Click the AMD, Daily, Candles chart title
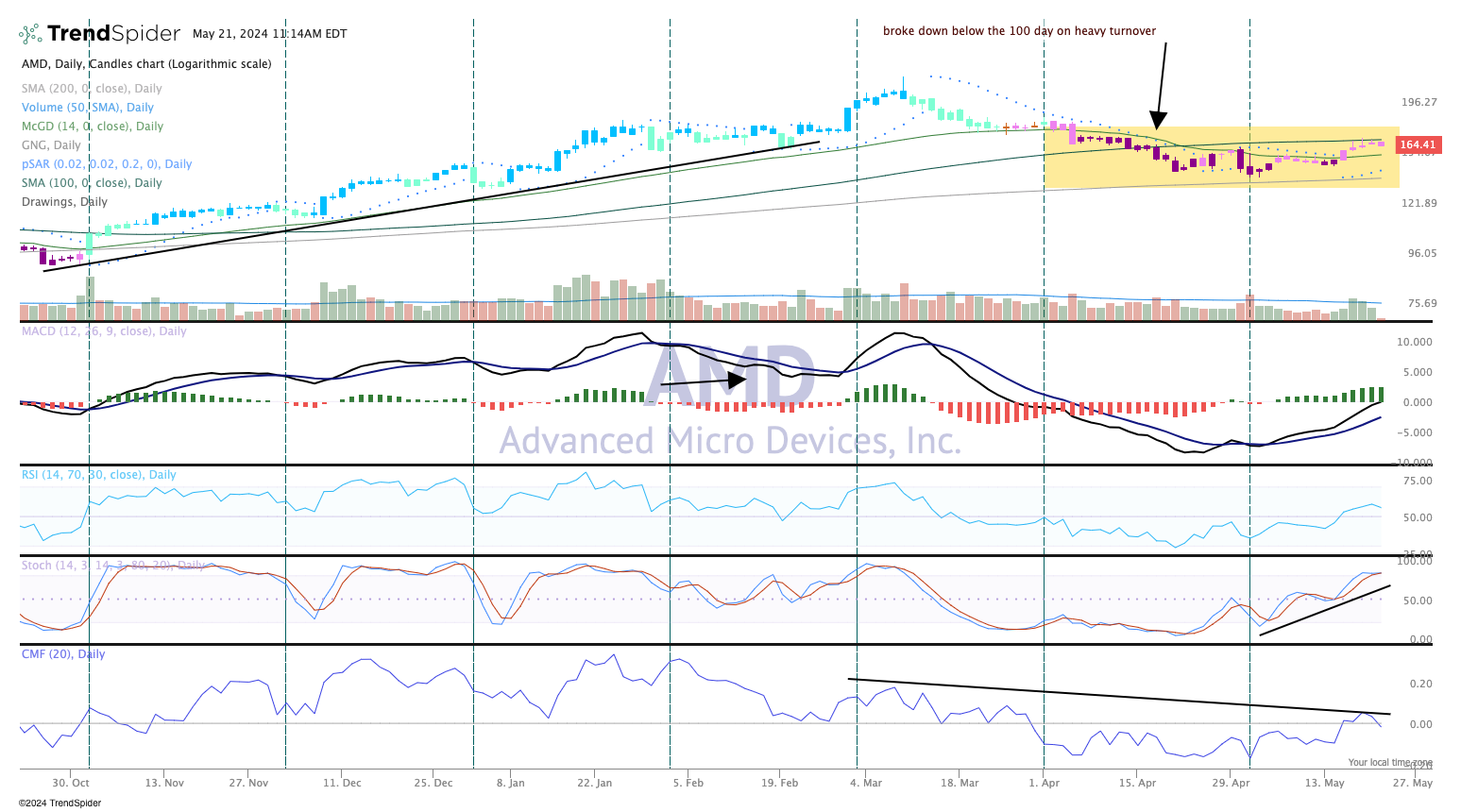Viewport: 1461px width, 812px height. coord(146,64)
